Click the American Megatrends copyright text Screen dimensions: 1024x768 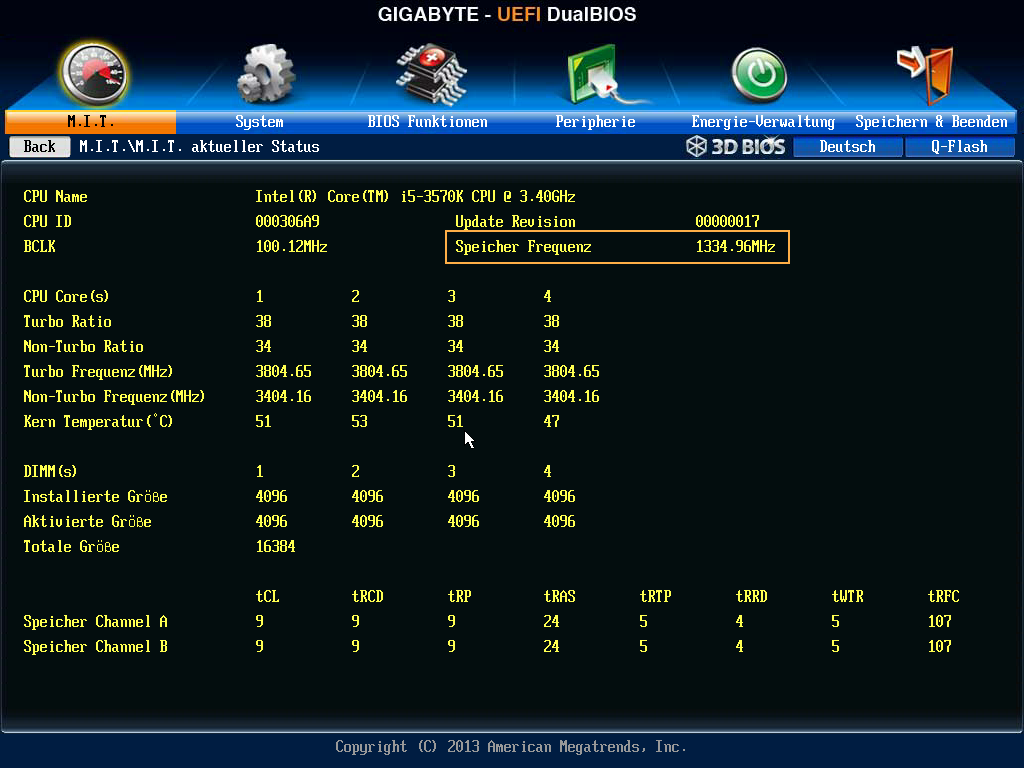511,746
